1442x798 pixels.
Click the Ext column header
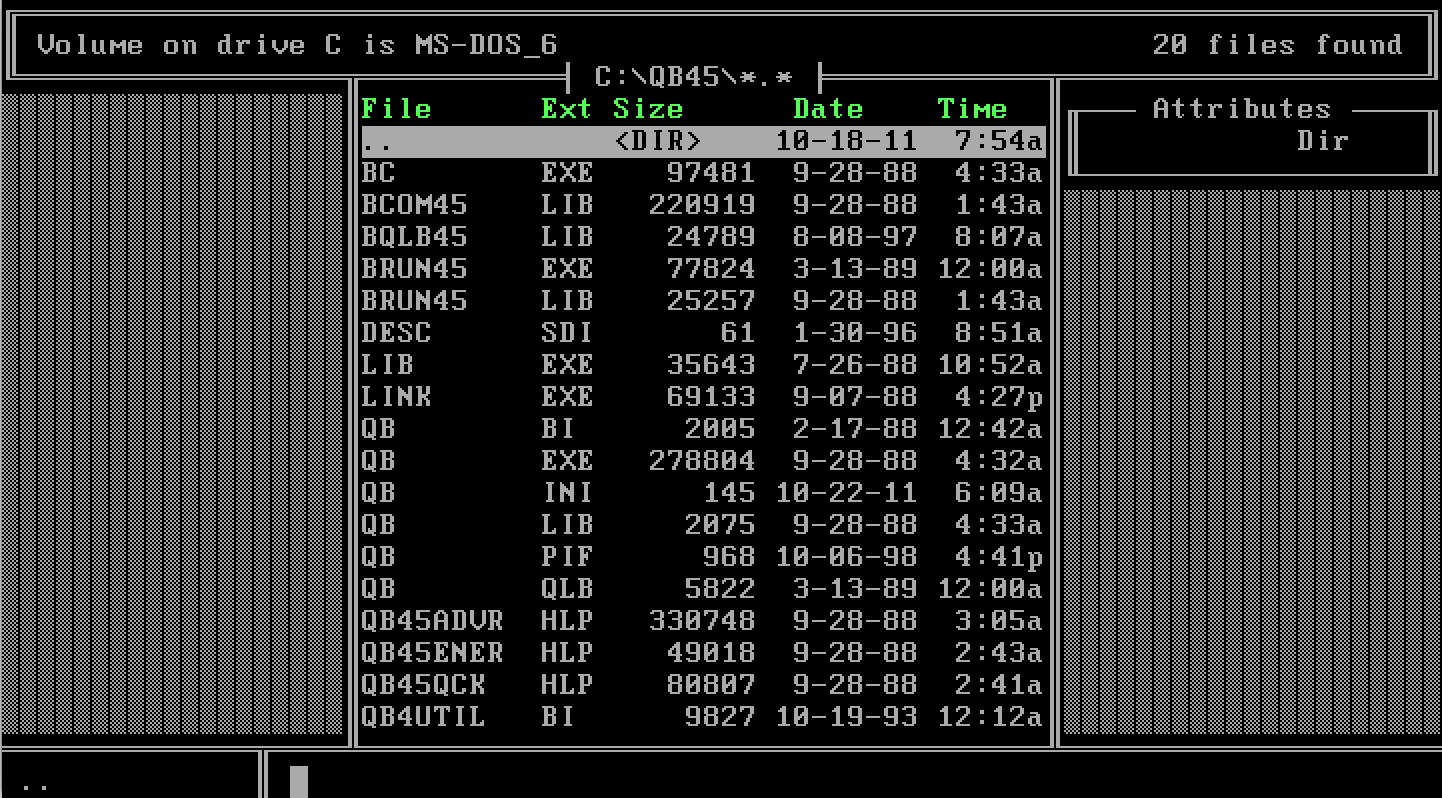567,109
